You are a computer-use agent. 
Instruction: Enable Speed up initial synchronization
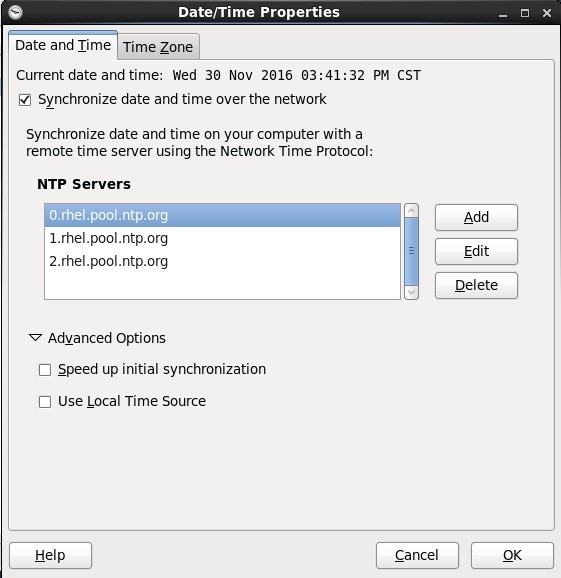45,370
